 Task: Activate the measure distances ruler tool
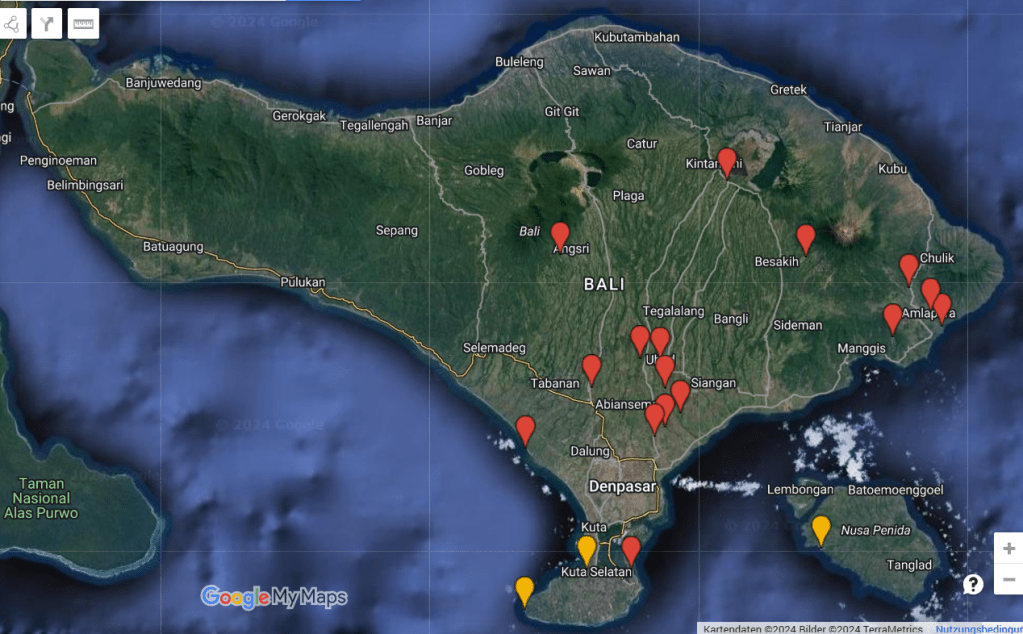coord(84,23)
